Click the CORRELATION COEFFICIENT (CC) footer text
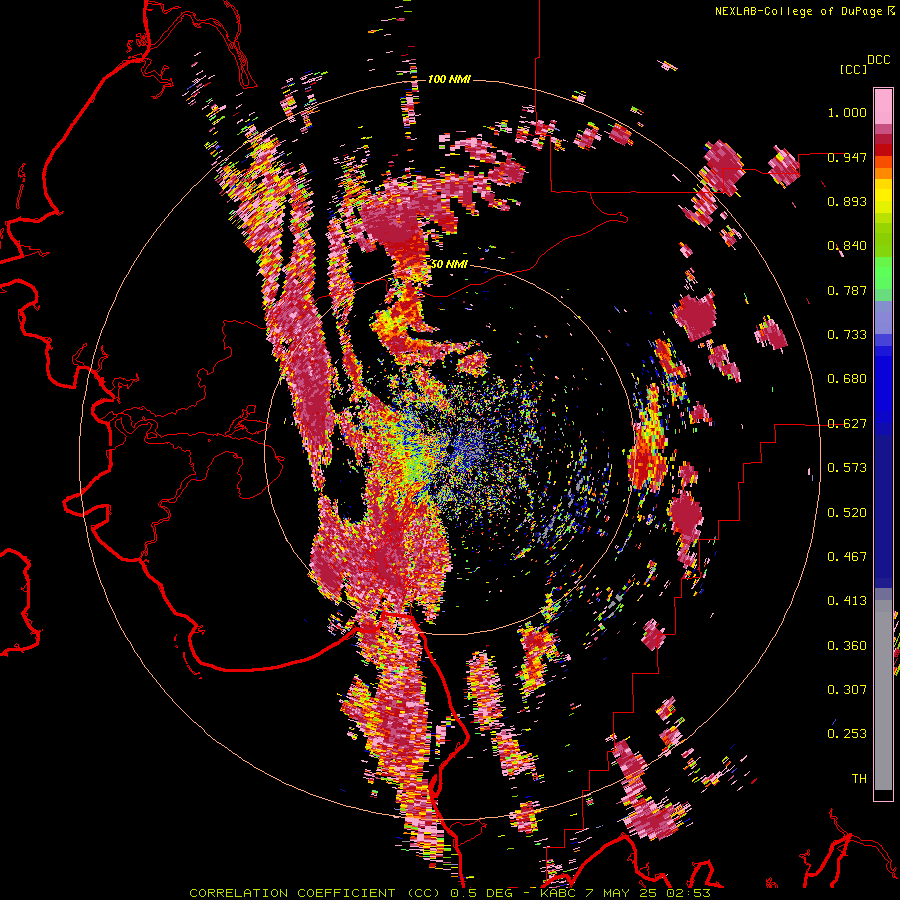The width and height of the screenshot is (900, 900). pyautogui.click(x=316, y=893)
